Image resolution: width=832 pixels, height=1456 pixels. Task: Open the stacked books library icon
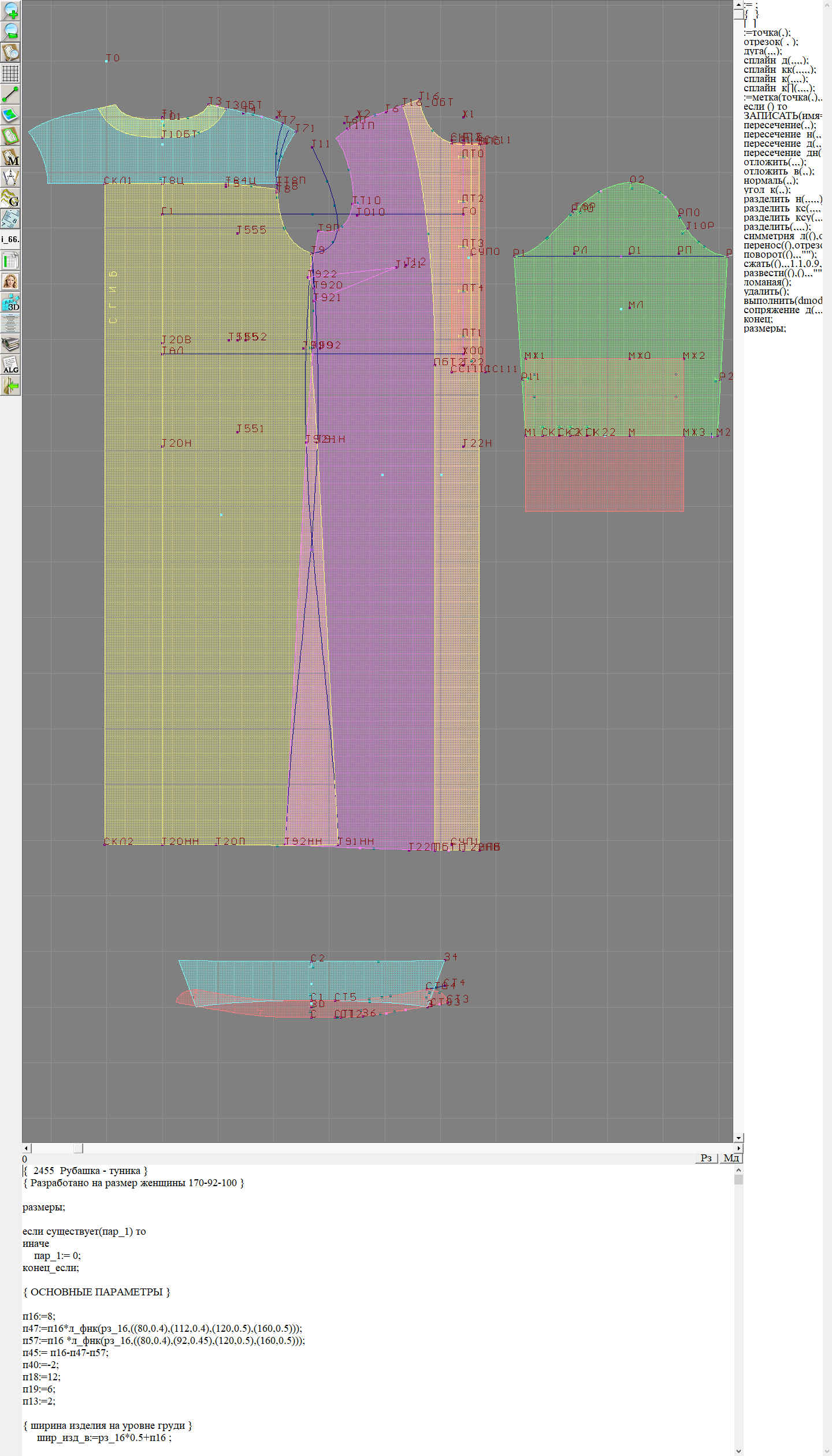(10, 344)
